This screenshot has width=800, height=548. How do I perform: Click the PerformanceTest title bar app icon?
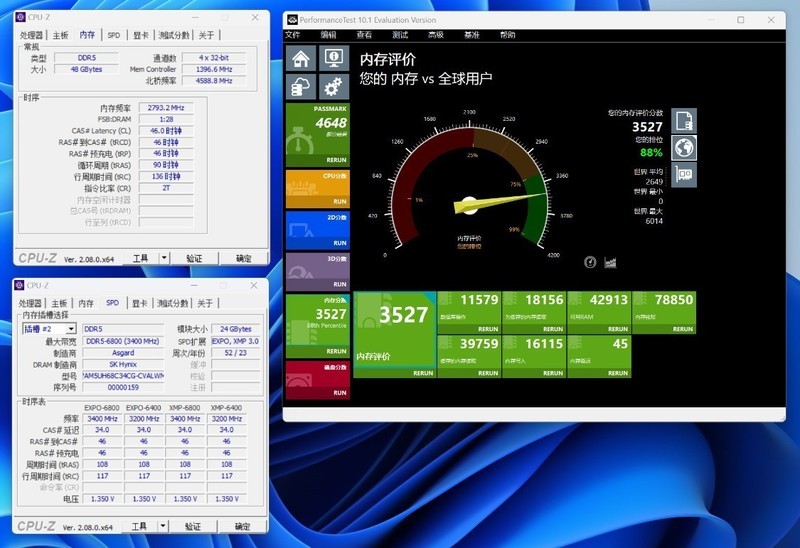(292, 20)
